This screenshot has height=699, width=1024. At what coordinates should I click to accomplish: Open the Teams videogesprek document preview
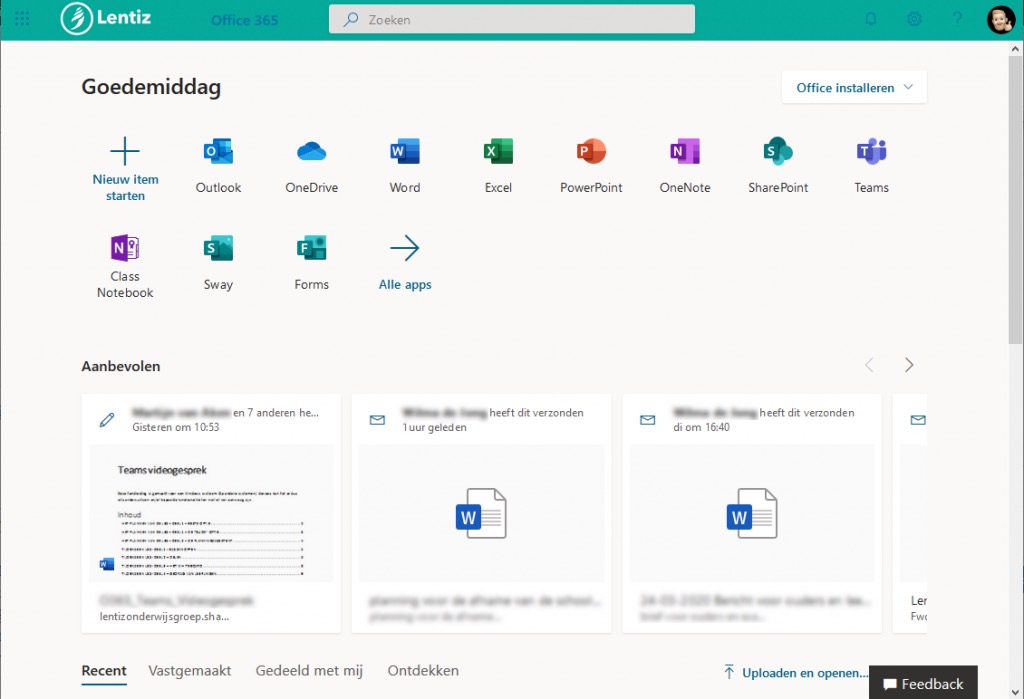[x=211, y=513]
